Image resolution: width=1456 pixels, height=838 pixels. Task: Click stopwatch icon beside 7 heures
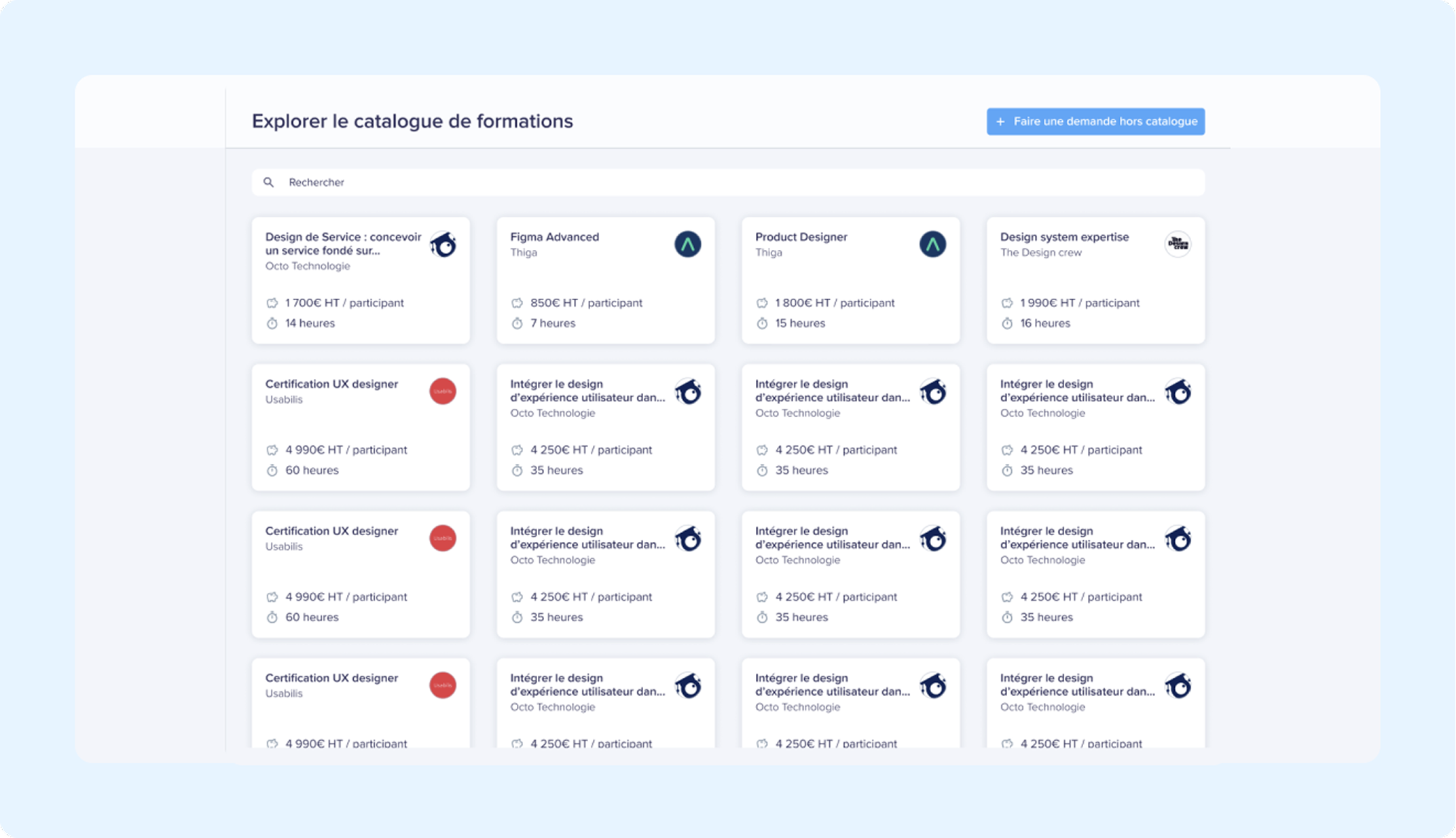pyautogui.click(x=517, y=323)
